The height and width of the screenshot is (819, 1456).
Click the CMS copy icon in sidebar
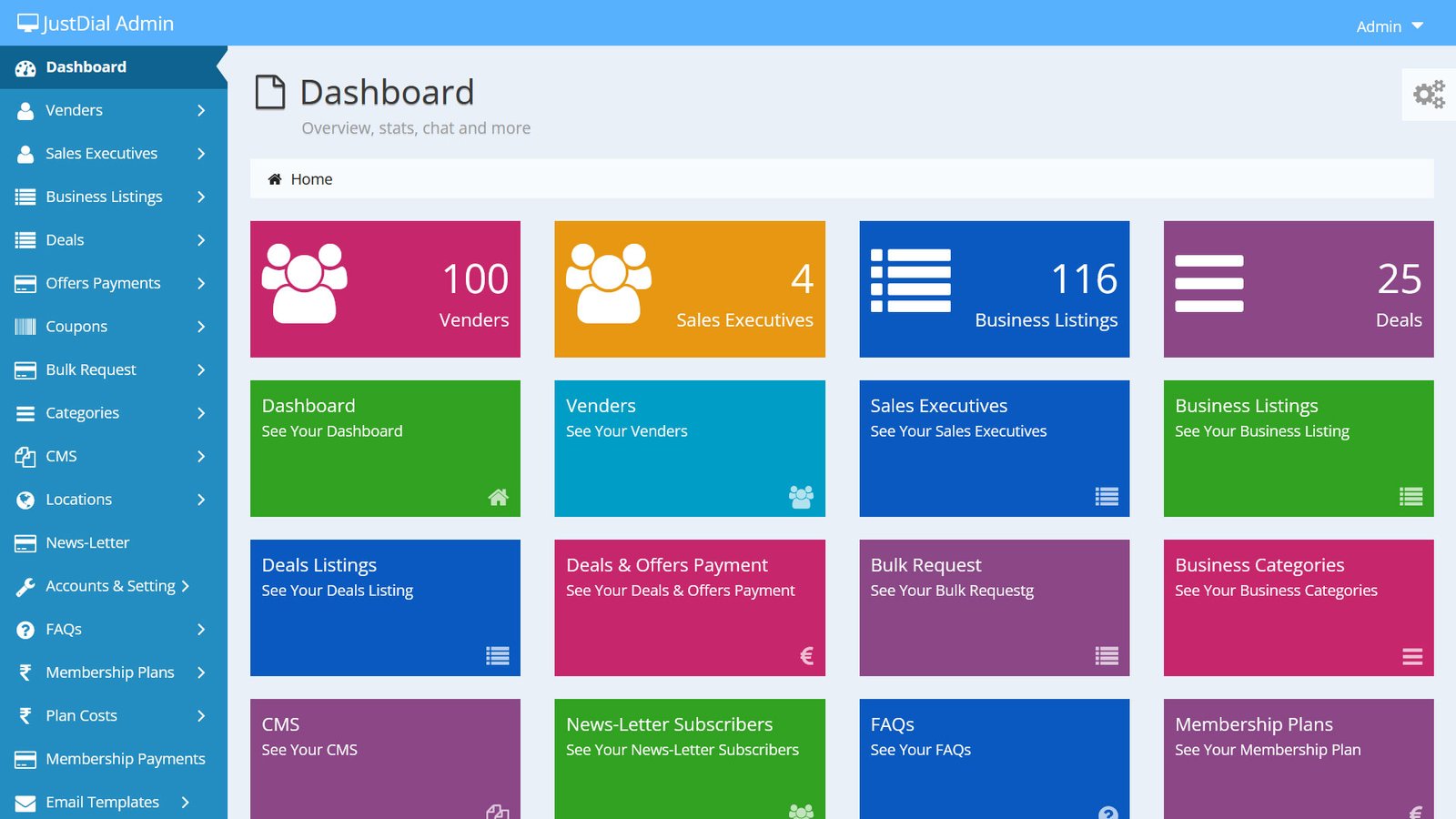[x=25, y=457]
